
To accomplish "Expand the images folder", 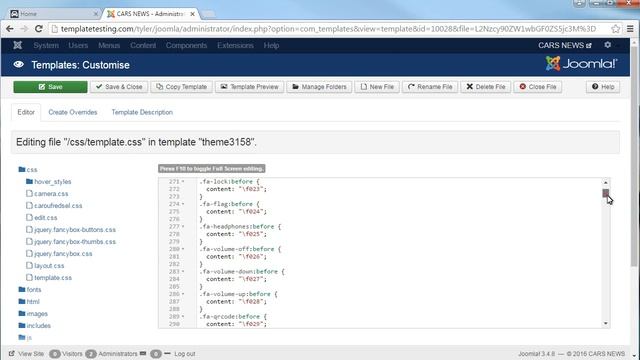I will 33,313.
